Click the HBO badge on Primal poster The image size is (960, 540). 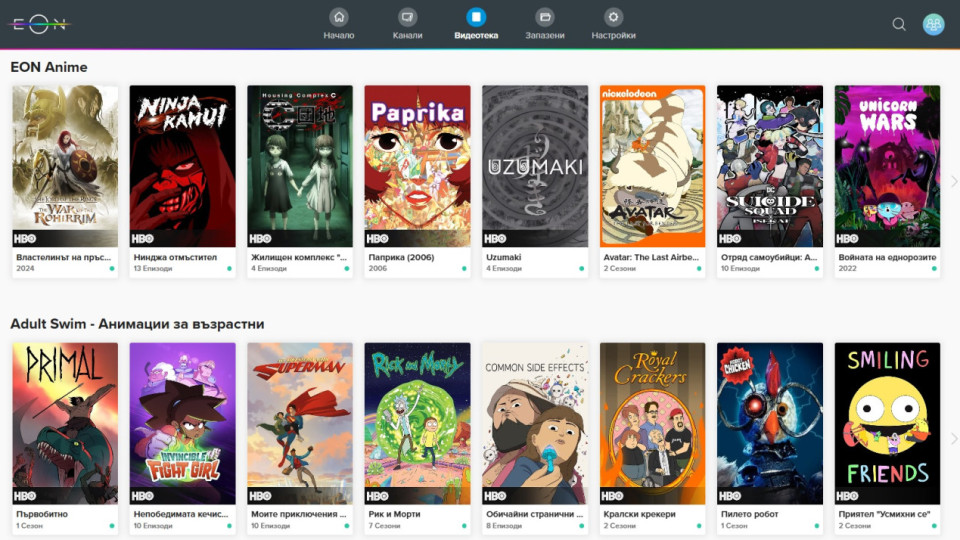(x=24, y=496)
